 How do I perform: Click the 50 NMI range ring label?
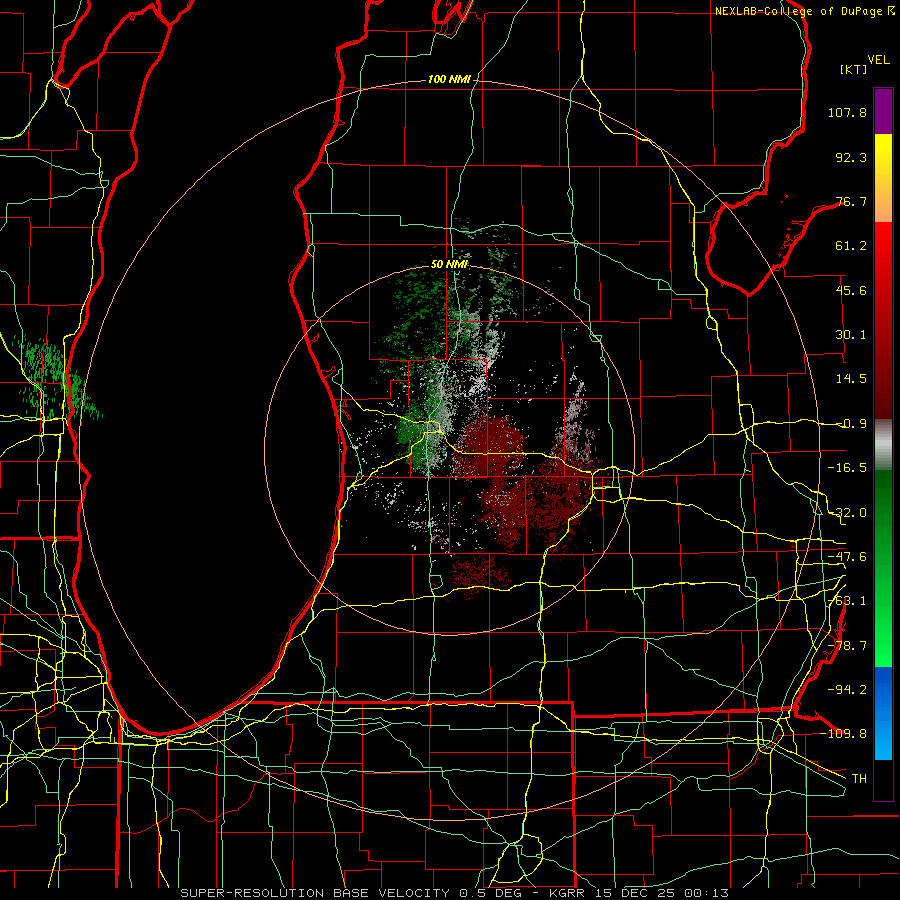tap(449, 264)
